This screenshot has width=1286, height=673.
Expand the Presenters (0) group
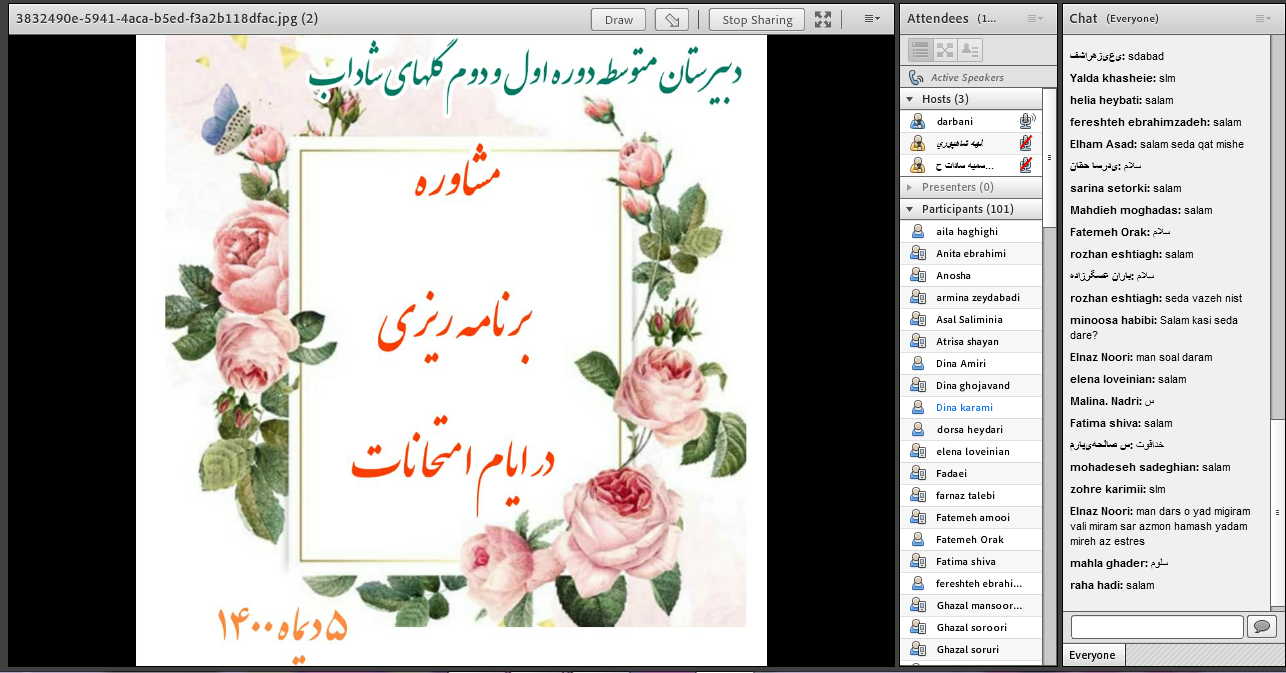point(910,187)
